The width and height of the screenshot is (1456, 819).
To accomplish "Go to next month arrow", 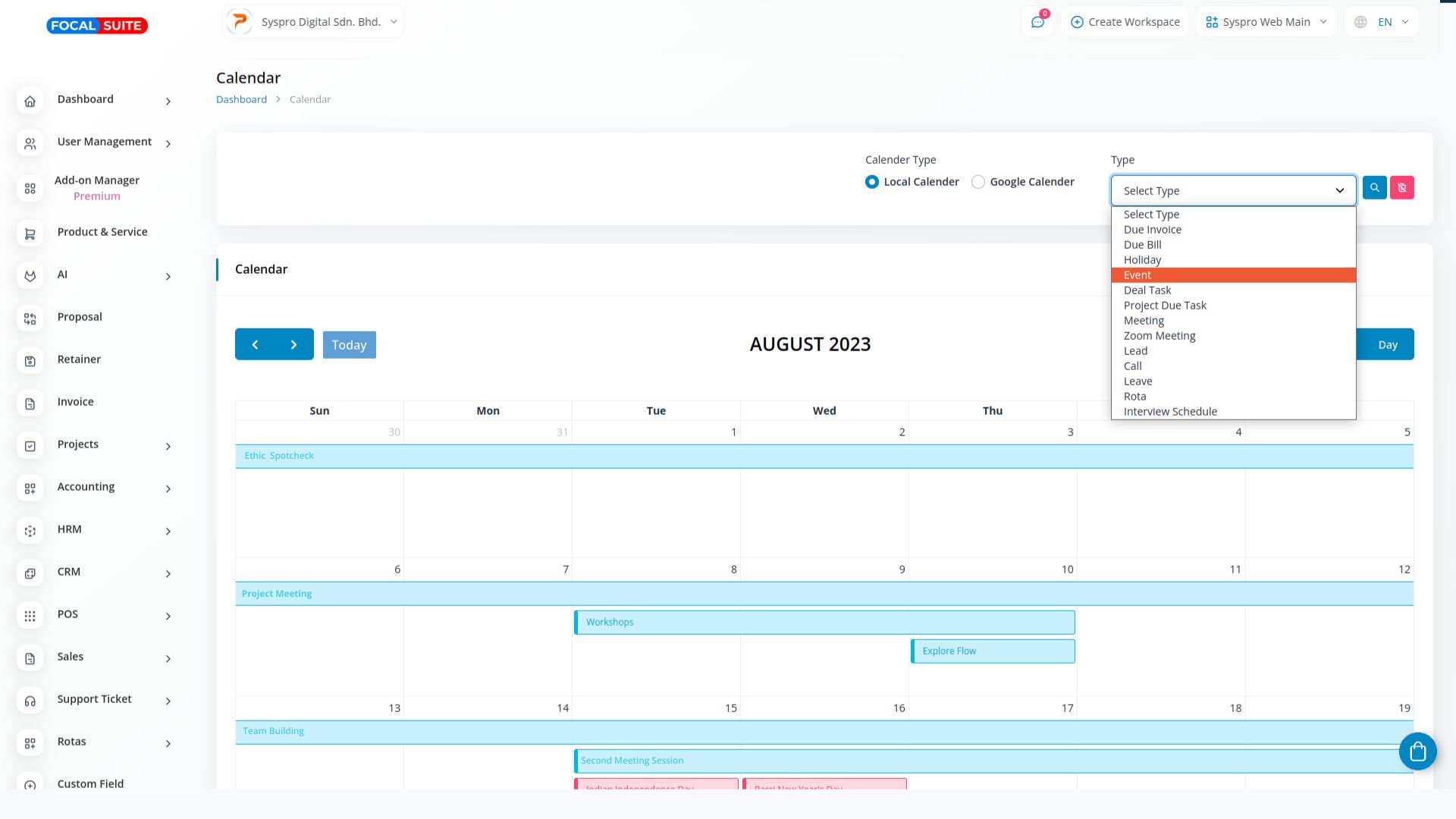I will click(x=294, y=344).
